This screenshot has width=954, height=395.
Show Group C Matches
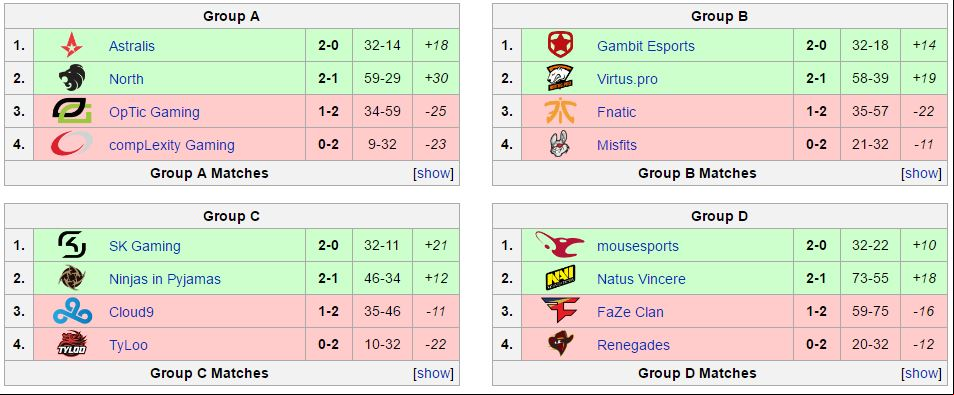(x=434, y=373)
